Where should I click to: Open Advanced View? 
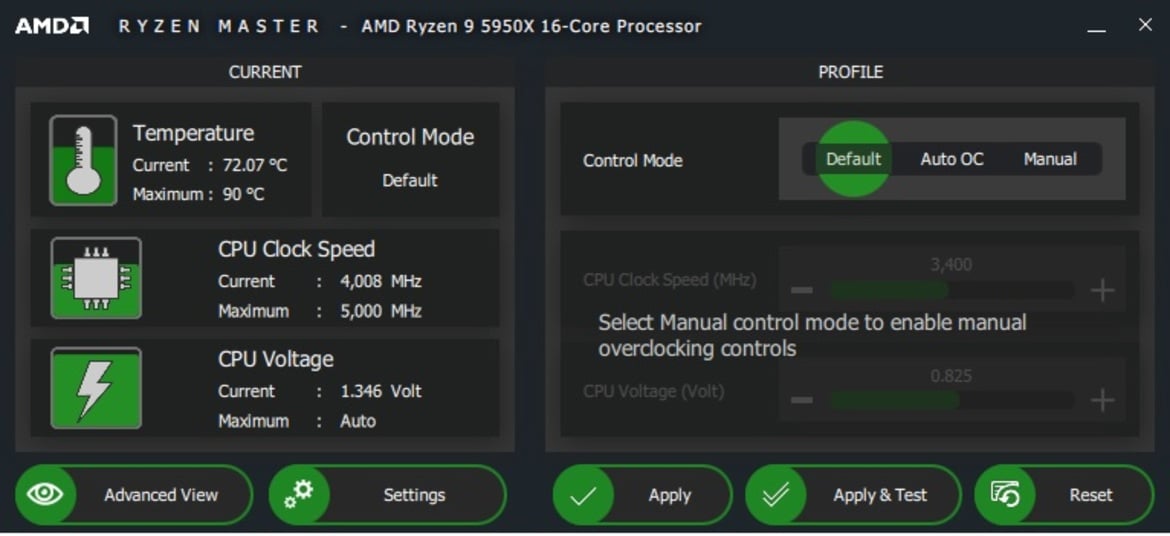(x=134, y=495)
